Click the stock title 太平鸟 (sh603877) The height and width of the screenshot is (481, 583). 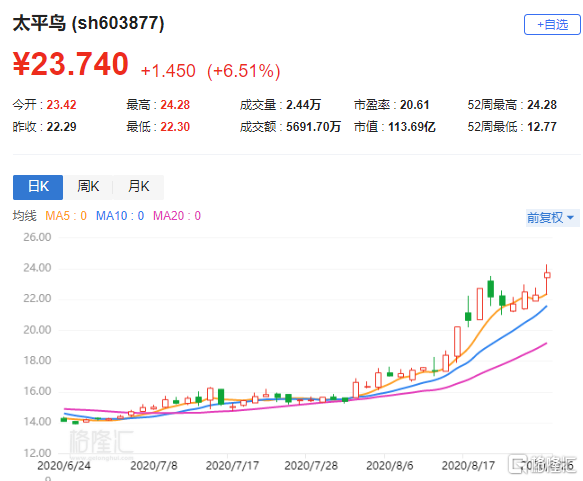(88, 23)
